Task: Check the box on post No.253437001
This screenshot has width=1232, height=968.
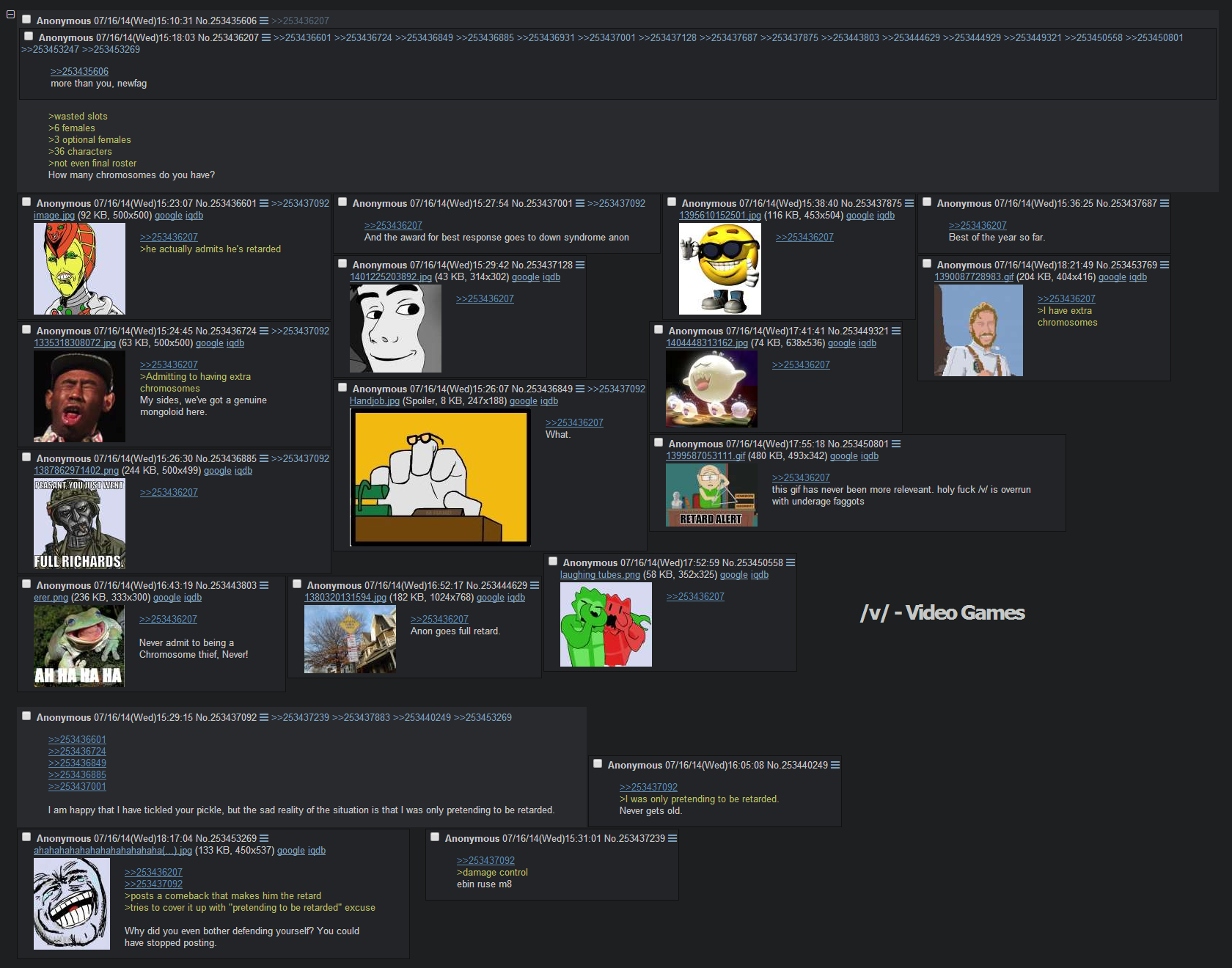Action: [x=342, y=202]
